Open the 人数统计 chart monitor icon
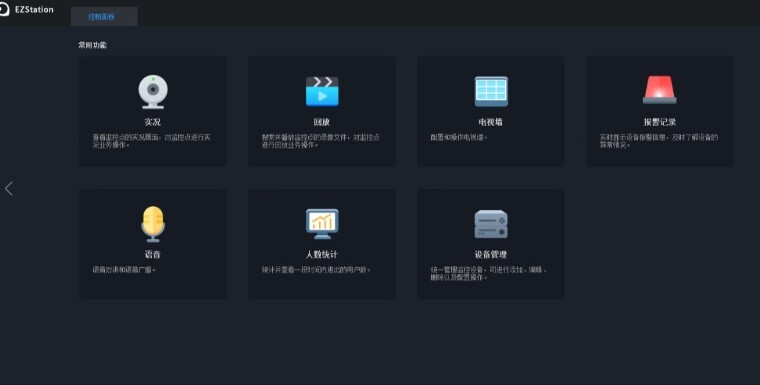The image size is (760, 385). [322, 224]
